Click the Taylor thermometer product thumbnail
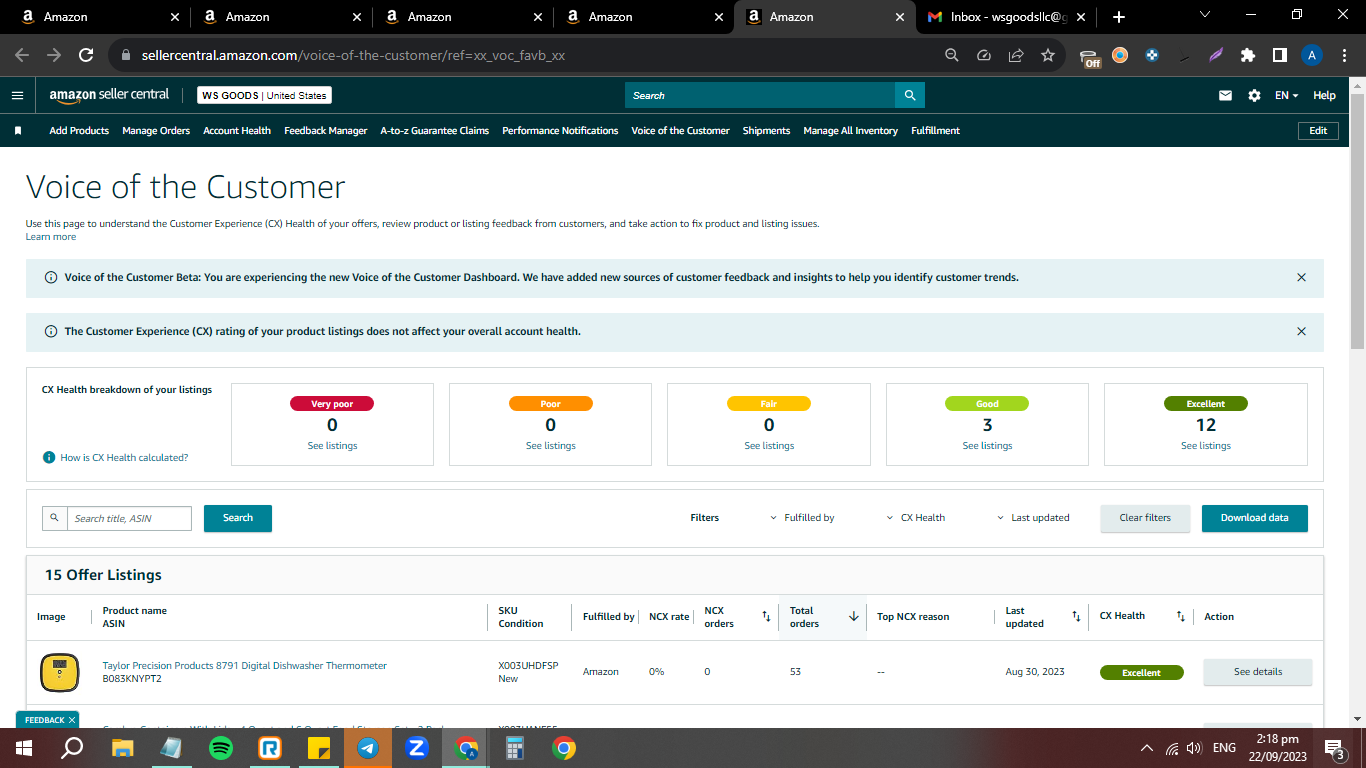This screenshot has width=1366, height=768. (x=60, y=672)
